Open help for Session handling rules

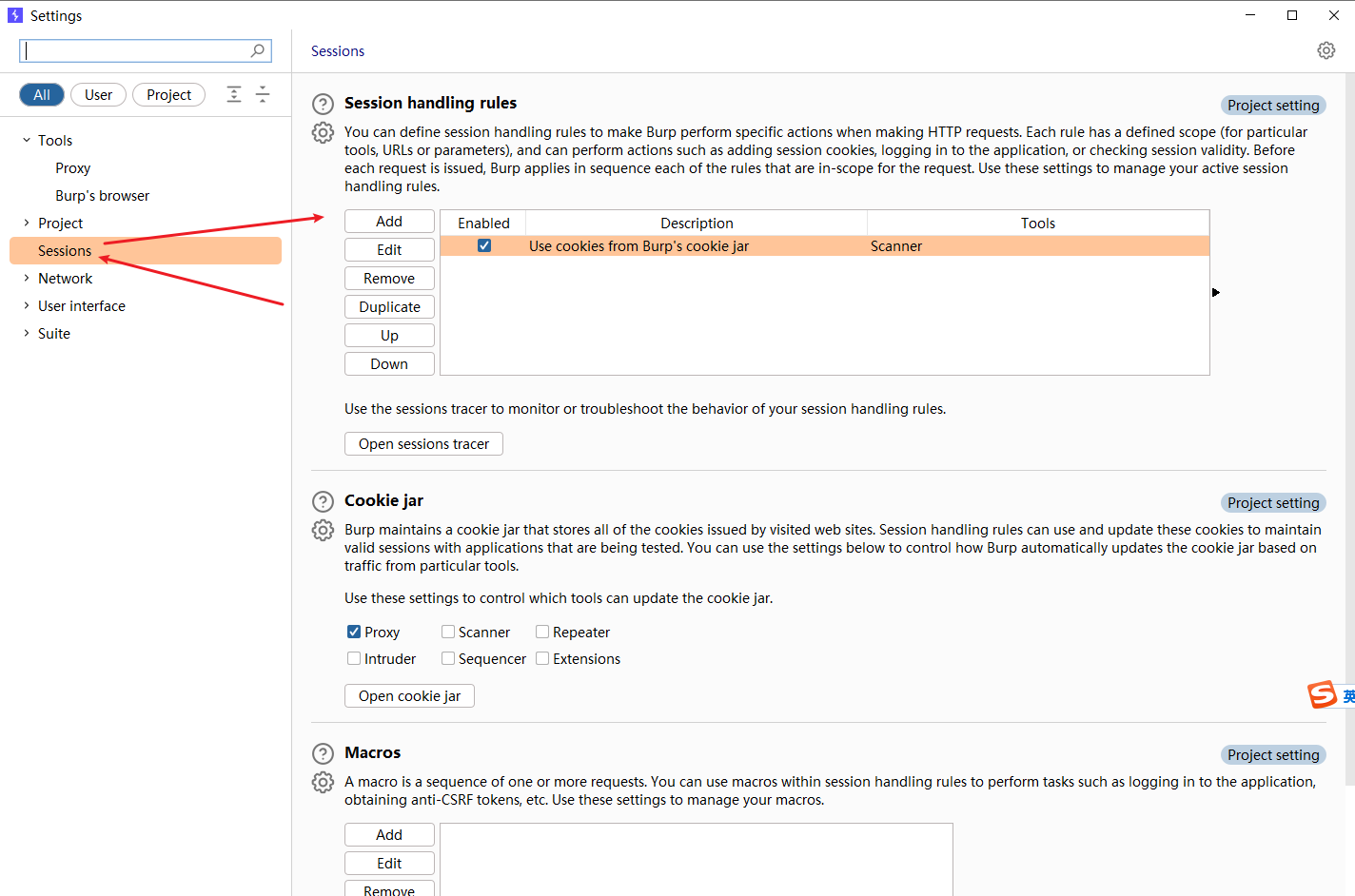pos(324,104)
